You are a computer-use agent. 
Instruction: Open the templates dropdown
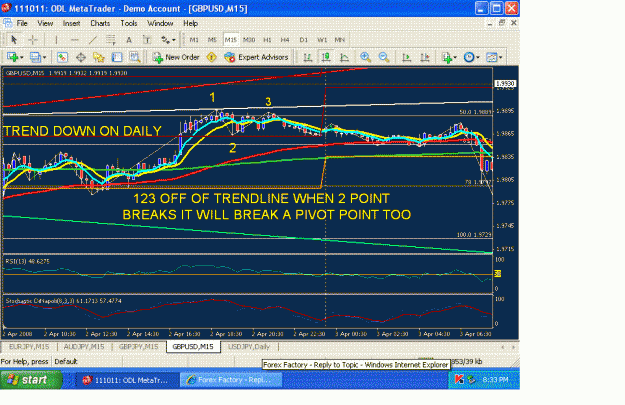[494, 57]
